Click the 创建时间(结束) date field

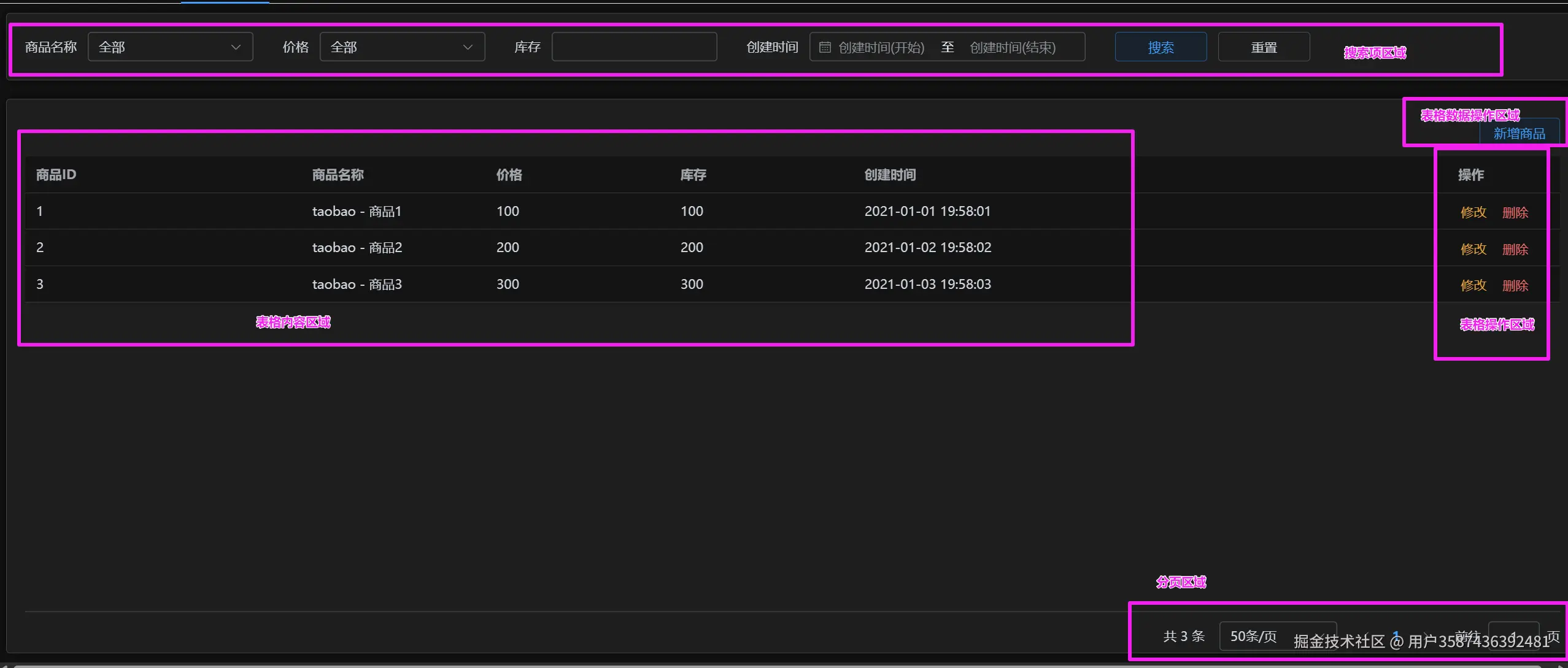click(x=1013, y=47)
